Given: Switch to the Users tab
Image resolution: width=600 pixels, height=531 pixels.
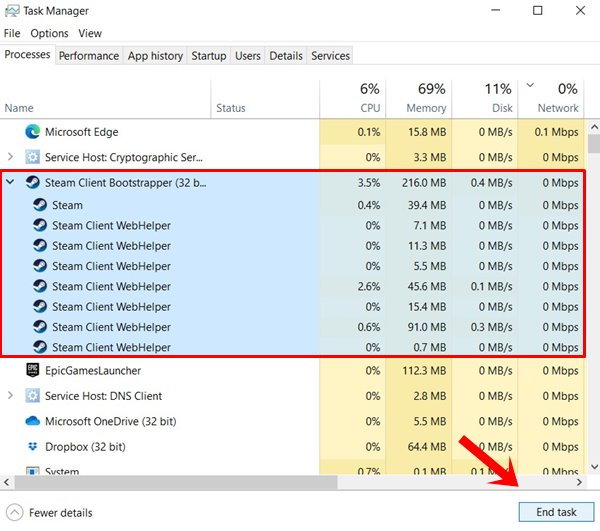Looking at the screenshot, I should 248,56.
